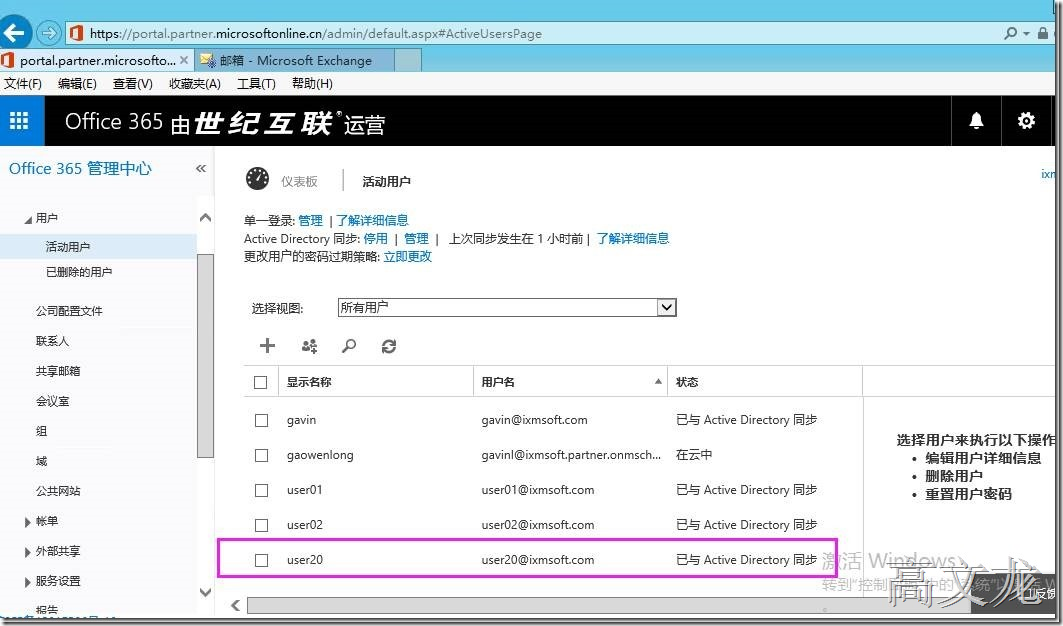Screen dimensions: 1063x626
Task: Click the sidebar scrollbar up arrow
Action: pos(205,218)
